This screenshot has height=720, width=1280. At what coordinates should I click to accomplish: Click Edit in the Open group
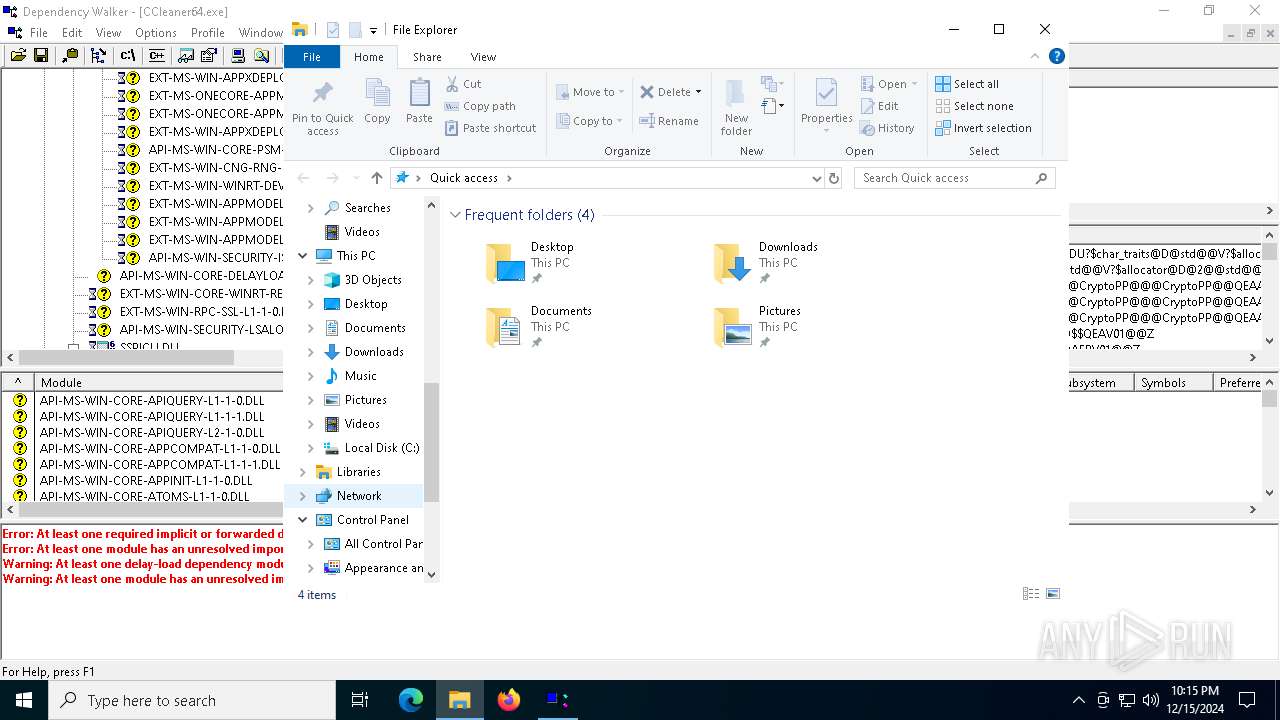tap(879, 106)
